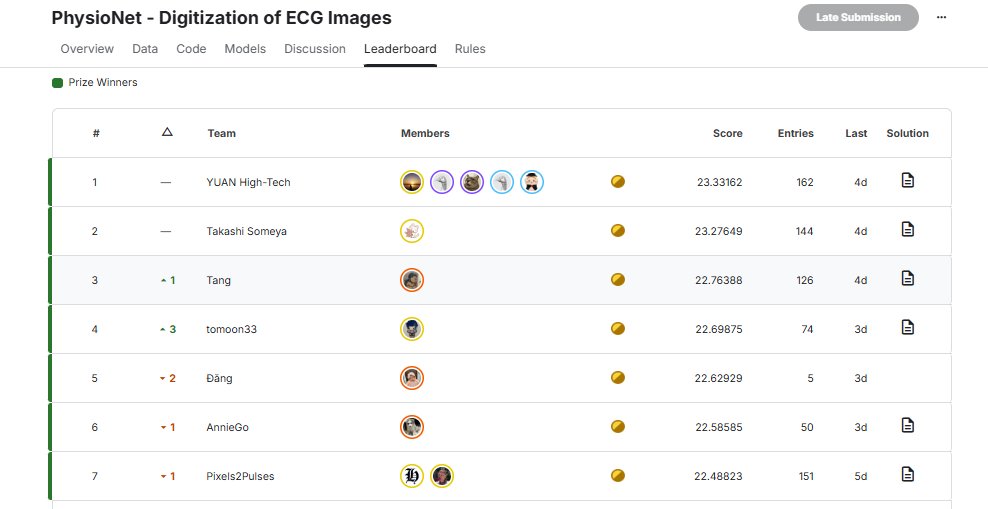Open Pixels2Pulses solution document icon
Viewport: 988px width, 509px height.
pos(907,474)
